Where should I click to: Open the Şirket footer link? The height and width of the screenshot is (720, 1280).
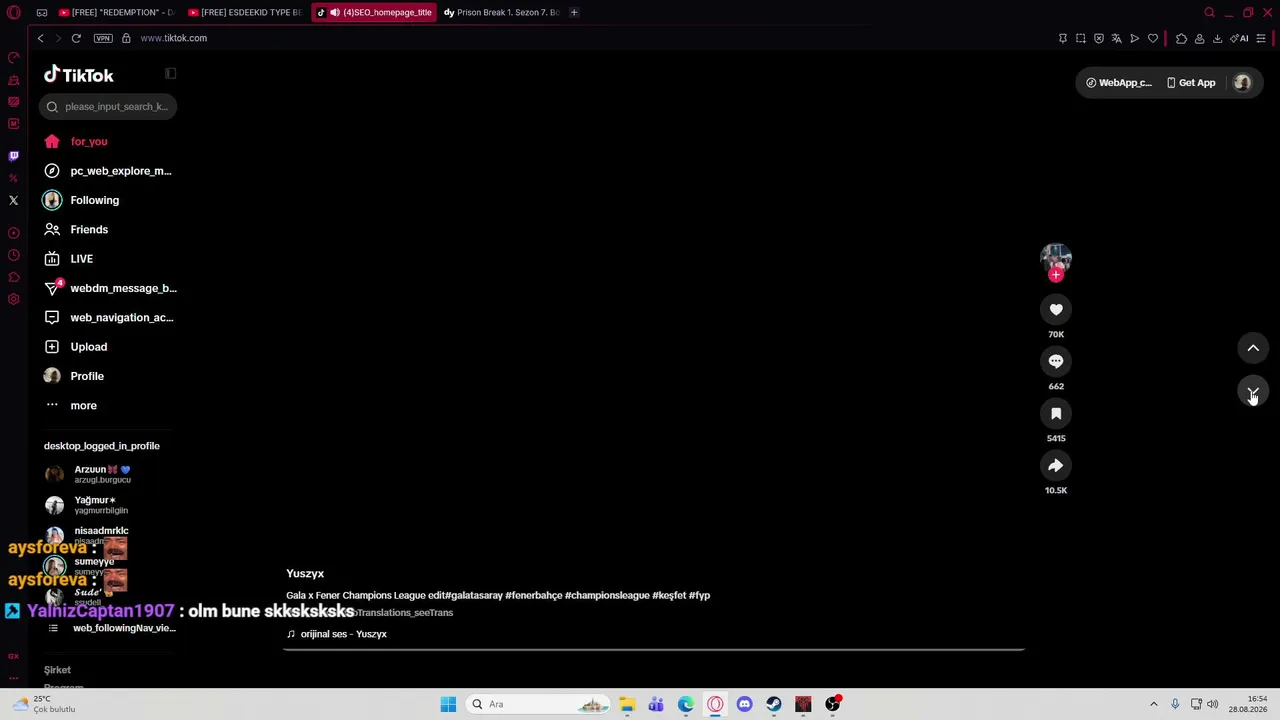click(57, 670)
